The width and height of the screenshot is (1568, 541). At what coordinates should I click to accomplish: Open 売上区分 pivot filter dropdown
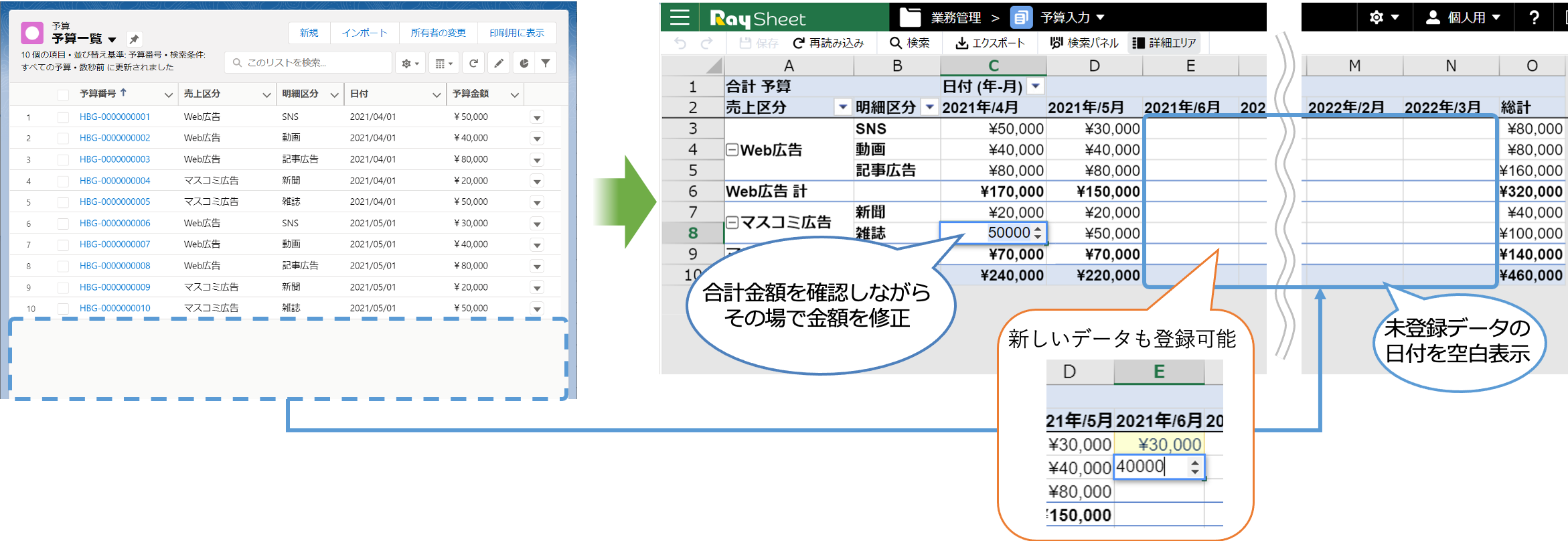tap(843, 107)
